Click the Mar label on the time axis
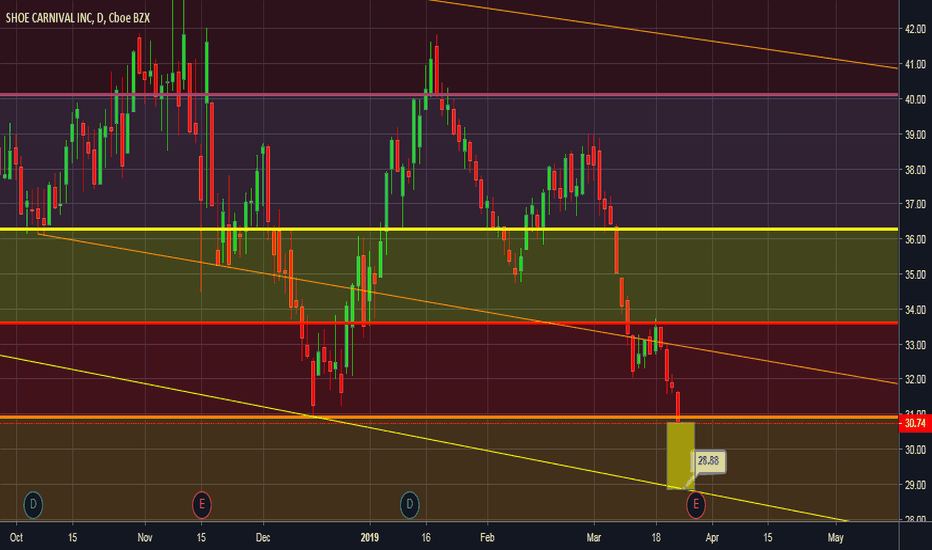Screen dimensions: 932x550 point(594,538)
